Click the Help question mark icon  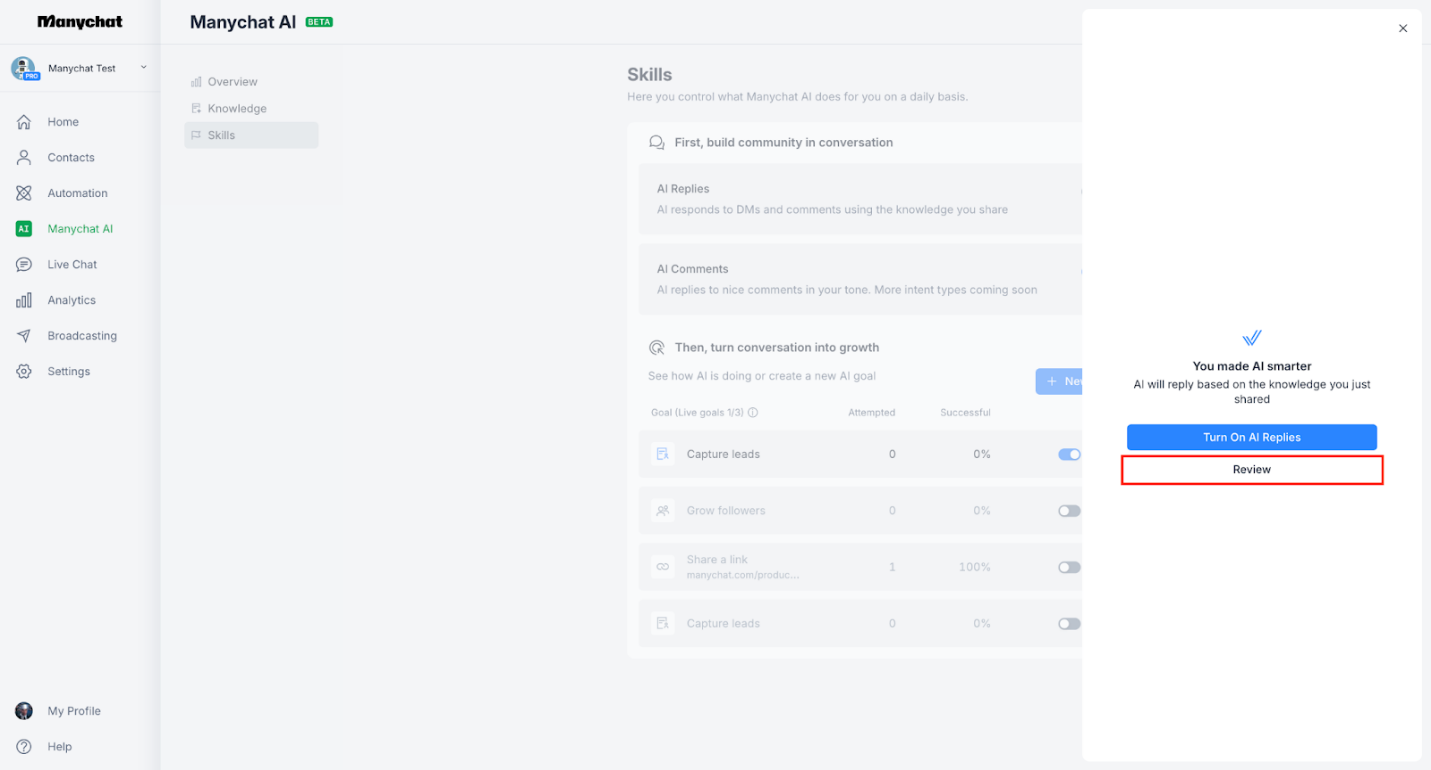(24, 747)
